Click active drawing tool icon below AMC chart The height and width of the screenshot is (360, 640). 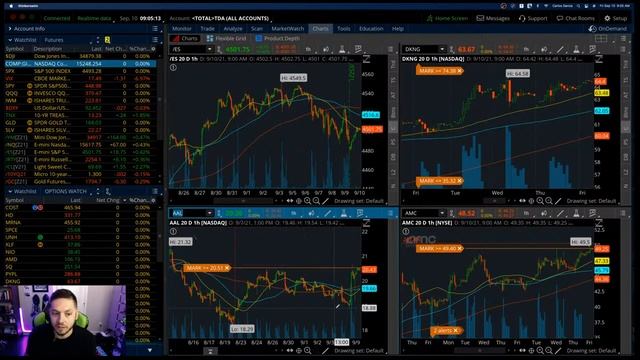(x=558, y=351)
